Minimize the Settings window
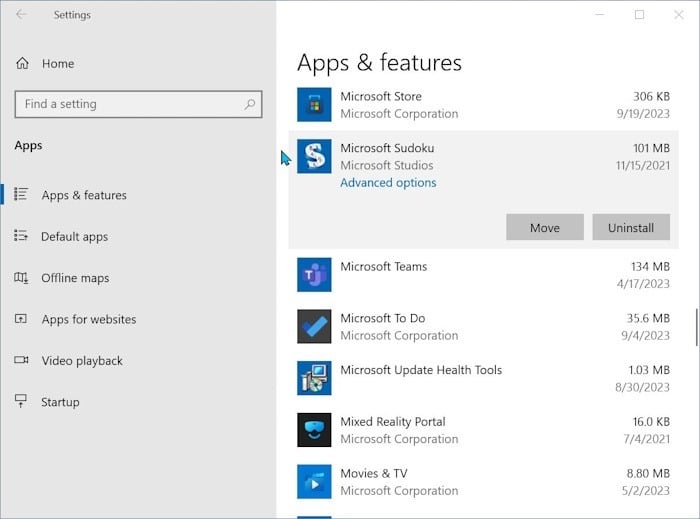 pos(600,15)
